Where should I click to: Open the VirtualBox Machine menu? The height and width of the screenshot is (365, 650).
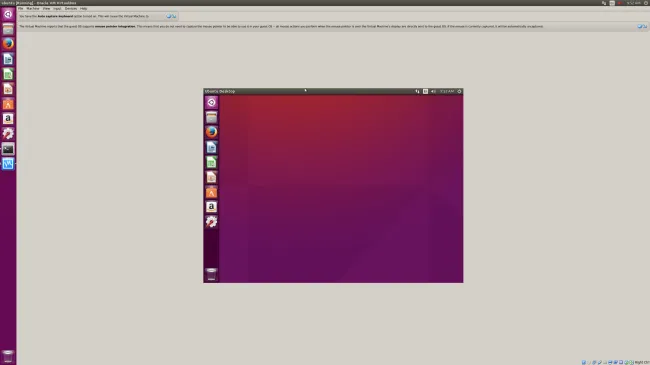pos(33,8)
